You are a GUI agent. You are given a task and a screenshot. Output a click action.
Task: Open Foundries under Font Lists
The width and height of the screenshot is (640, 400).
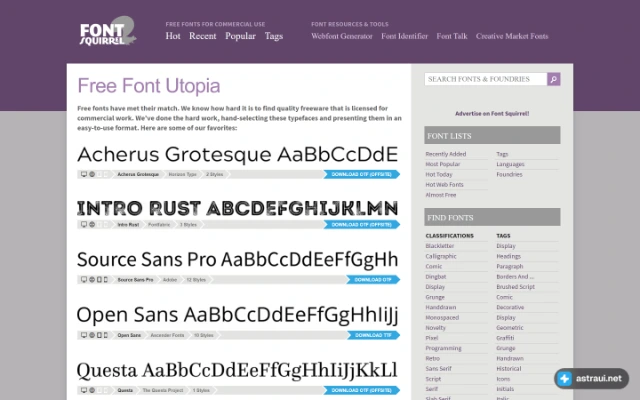tap(509, 174)
